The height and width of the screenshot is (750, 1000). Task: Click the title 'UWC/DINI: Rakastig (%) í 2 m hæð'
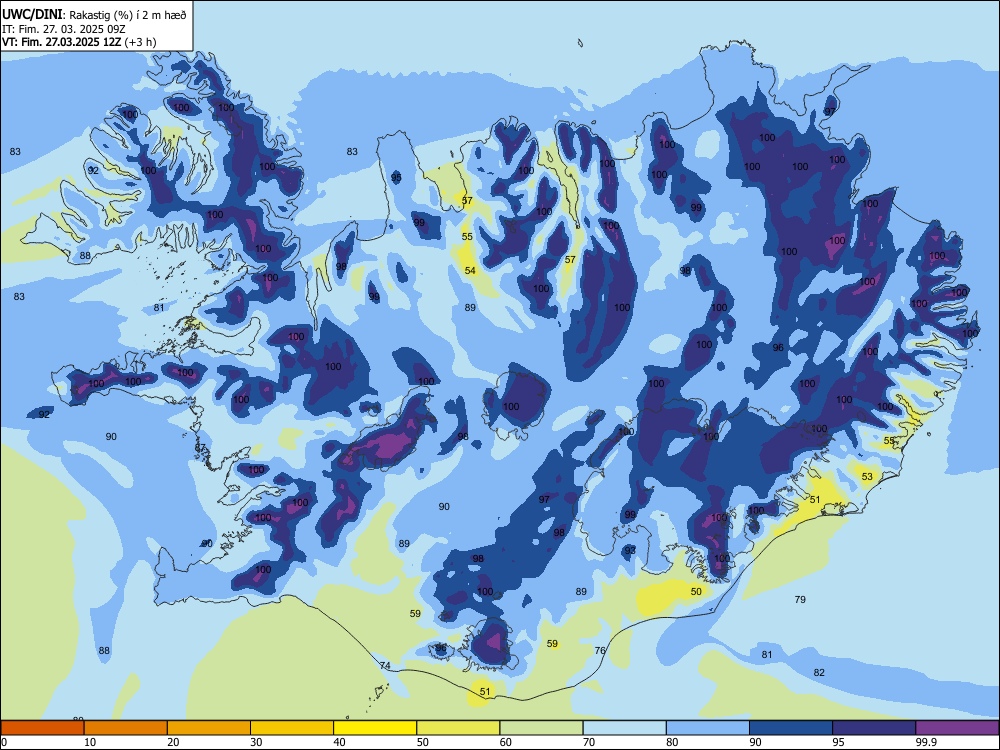(94, 14)
